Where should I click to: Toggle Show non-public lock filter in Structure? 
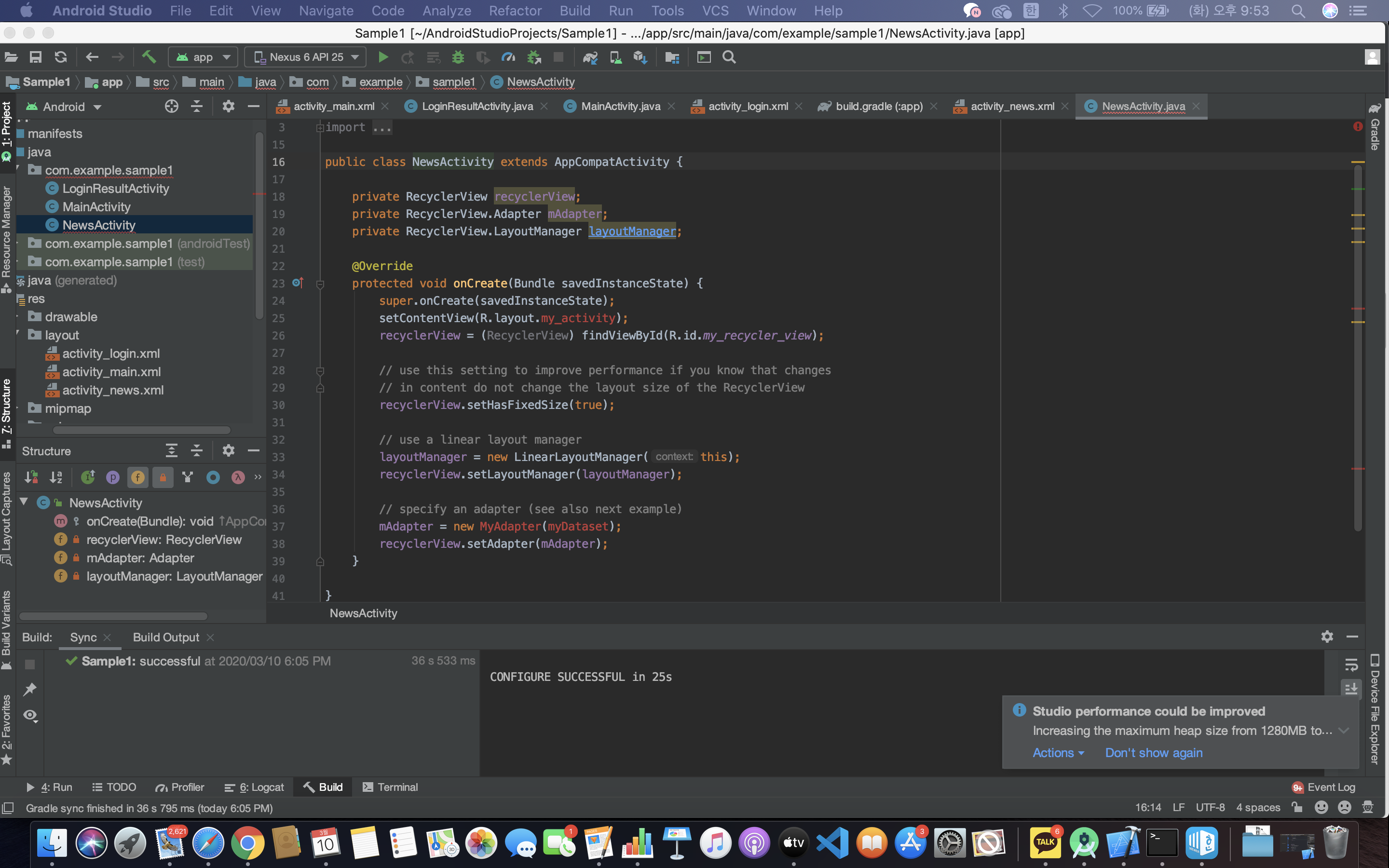coord(163,477)
